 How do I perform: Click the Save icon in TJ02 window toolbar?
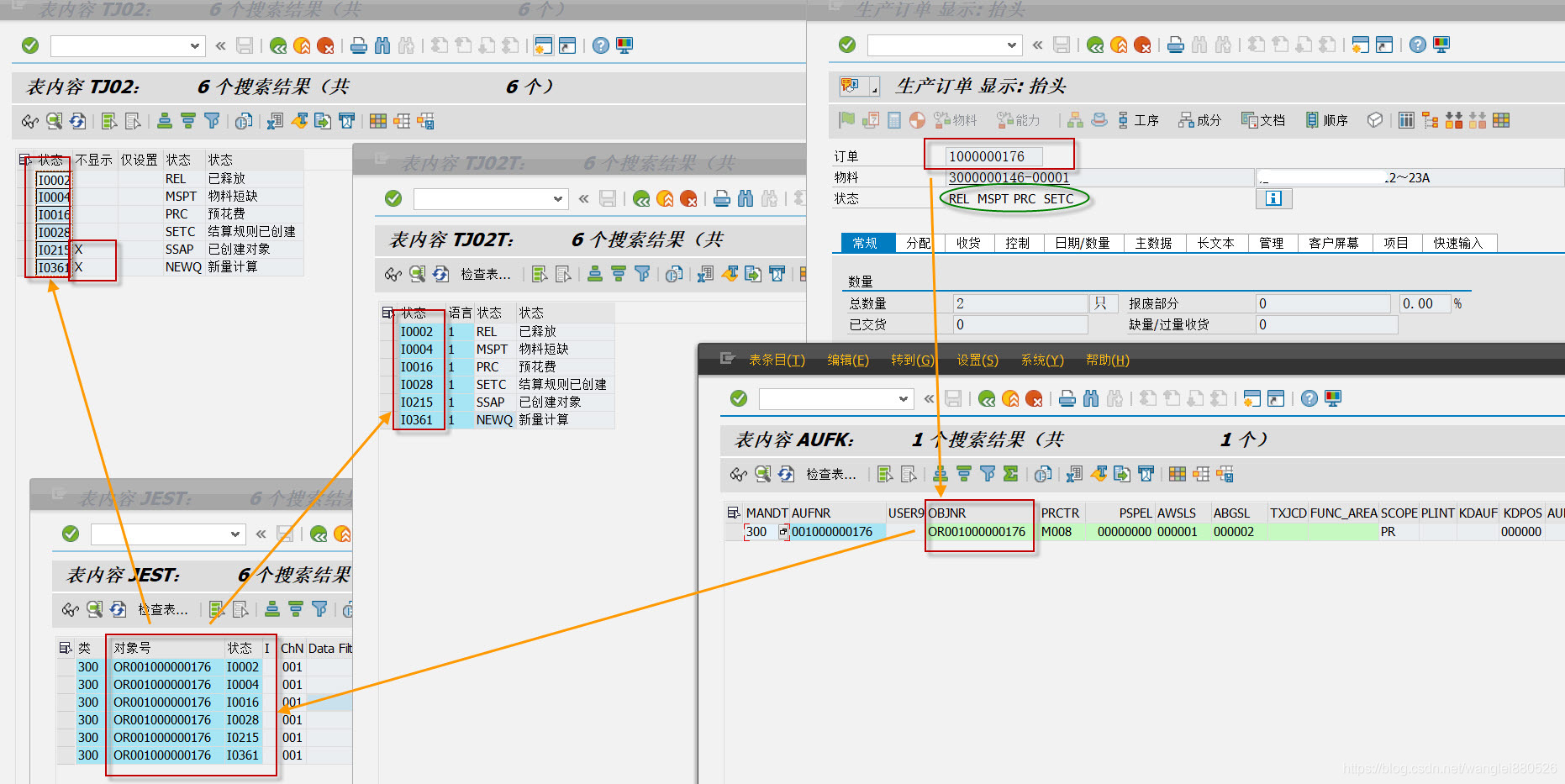point(245,45)
